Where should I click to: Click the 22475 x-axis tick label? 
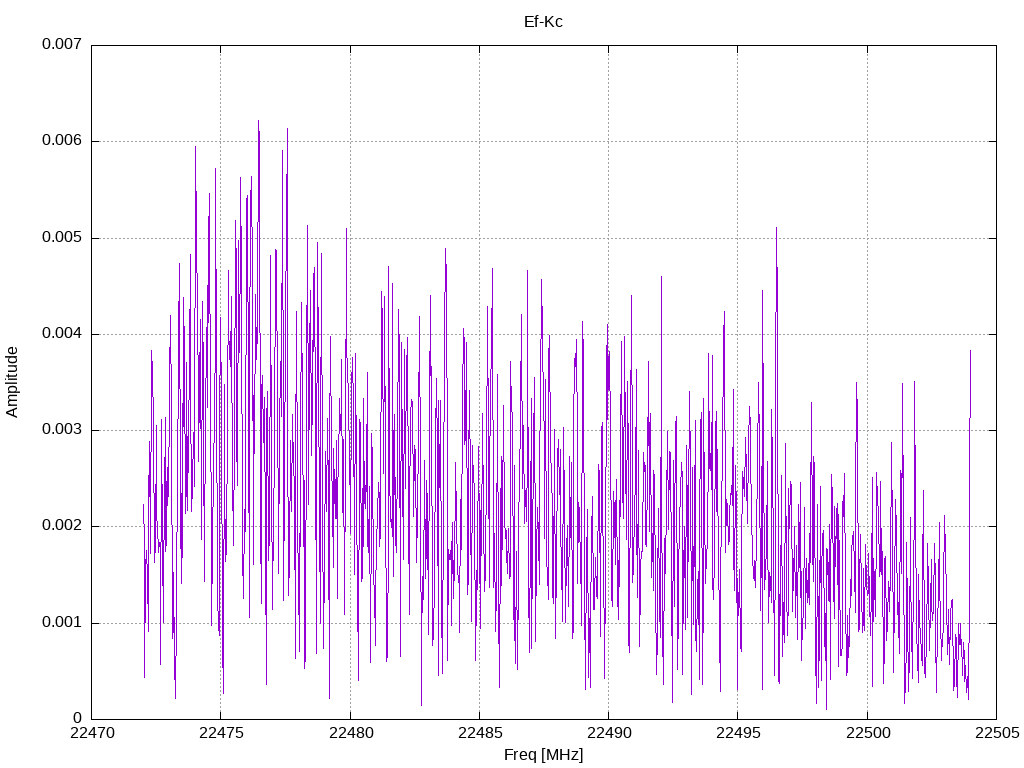(x=221, y=733)
